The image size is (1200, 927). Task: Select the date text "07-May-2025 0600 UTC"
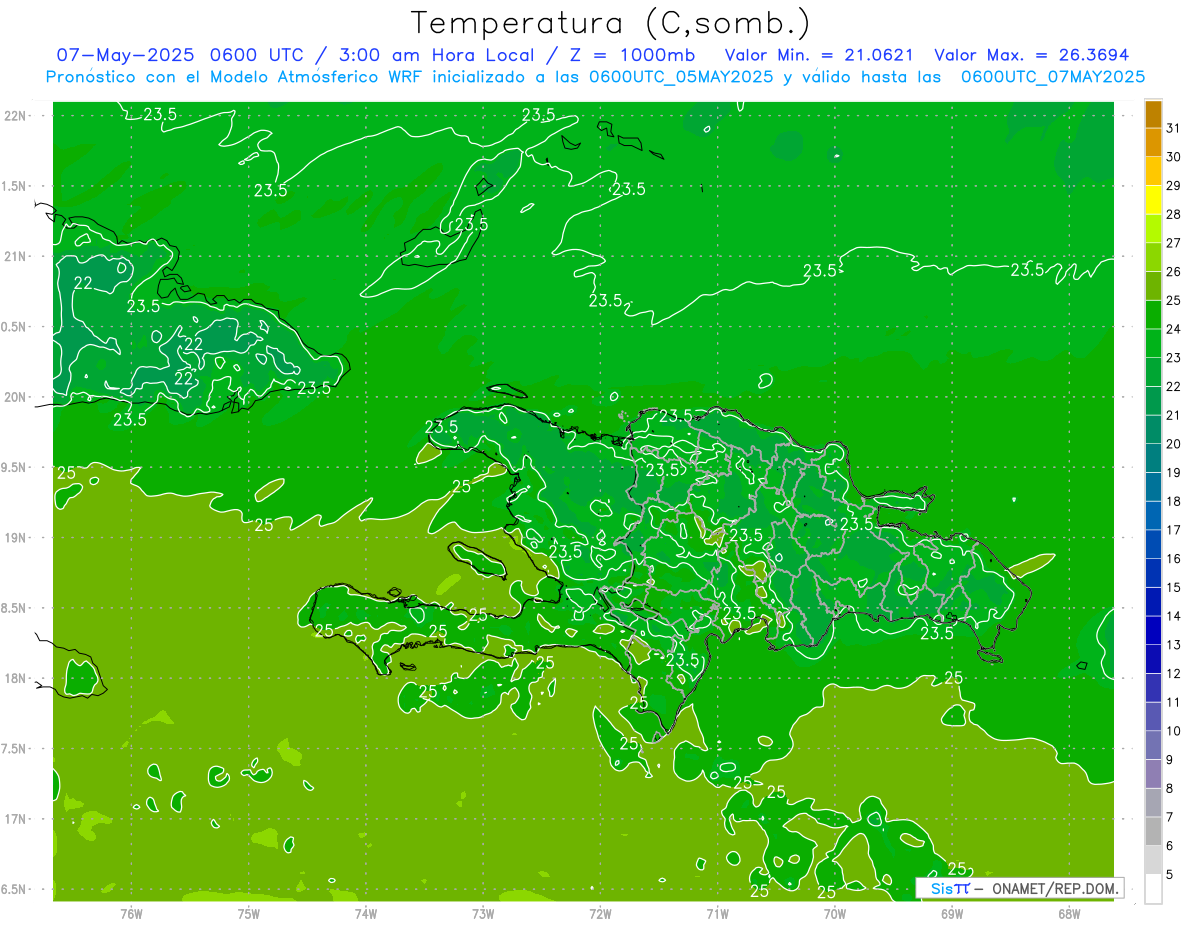click(176, 55)
